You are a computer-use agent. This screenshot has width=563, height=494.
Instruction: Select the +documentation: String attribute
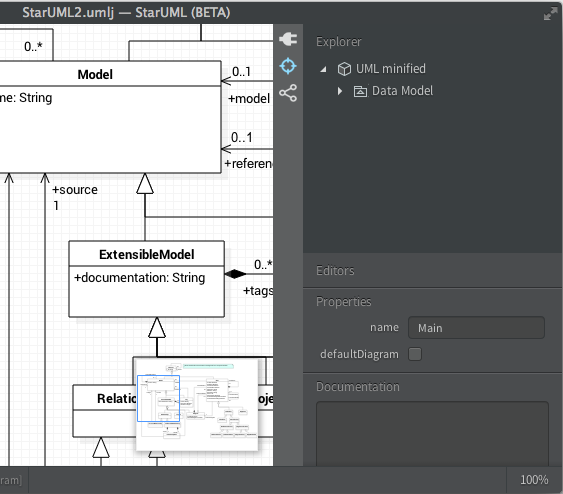[x=140, y=278]
